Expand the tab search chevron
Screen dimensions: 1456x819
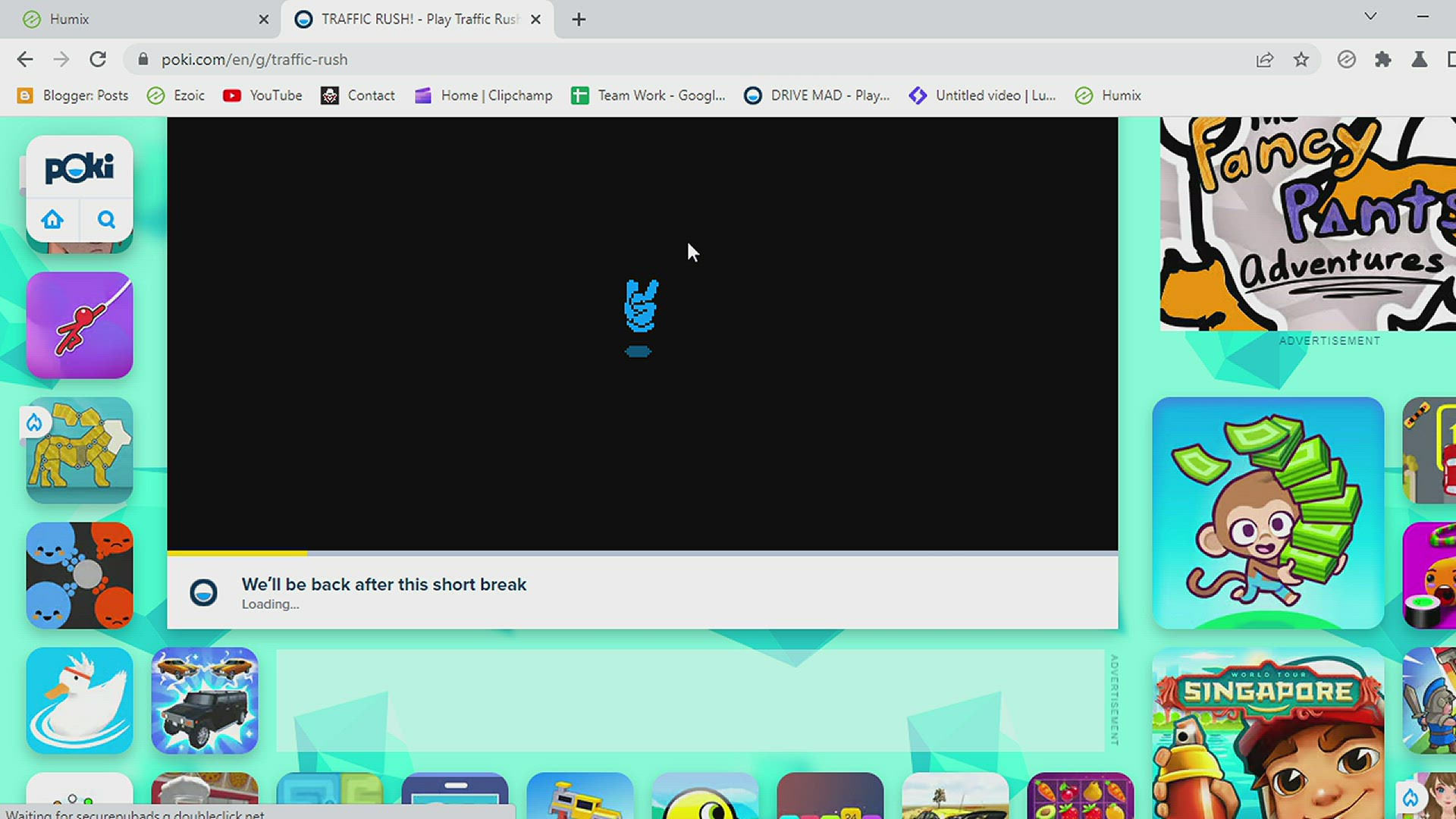1370,17
